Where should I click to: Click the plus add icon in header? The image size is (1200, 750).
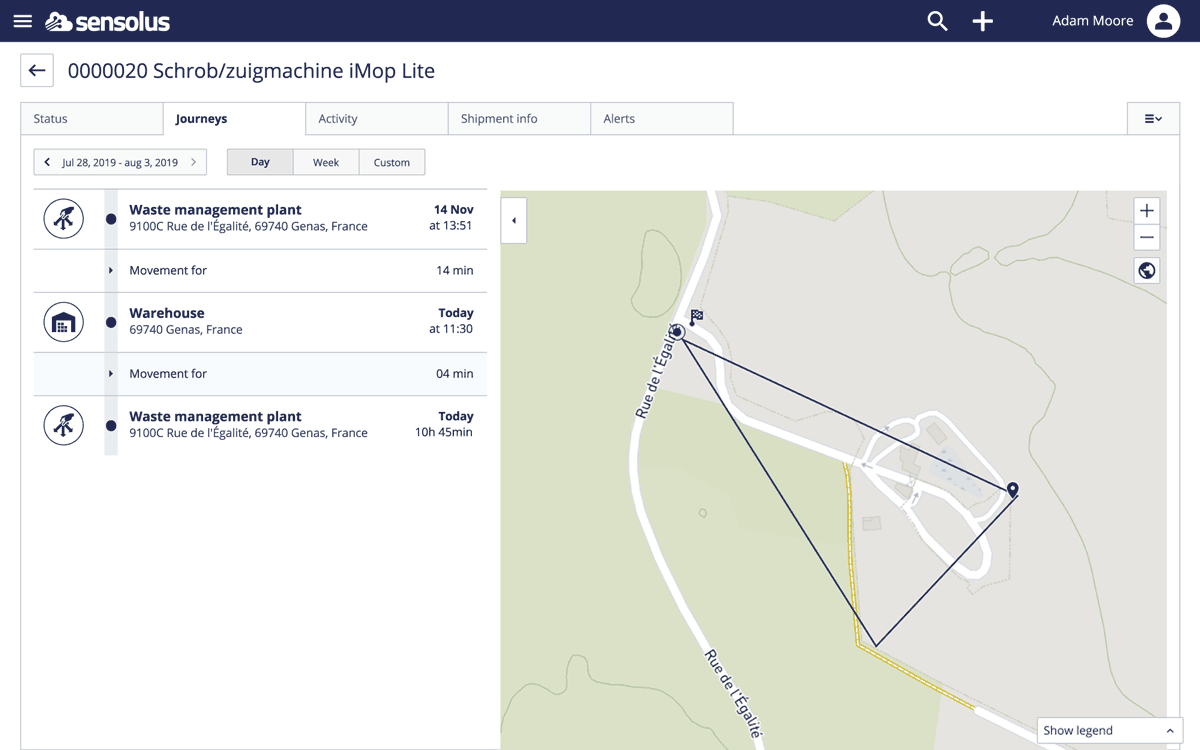click(x=983, y=21)
